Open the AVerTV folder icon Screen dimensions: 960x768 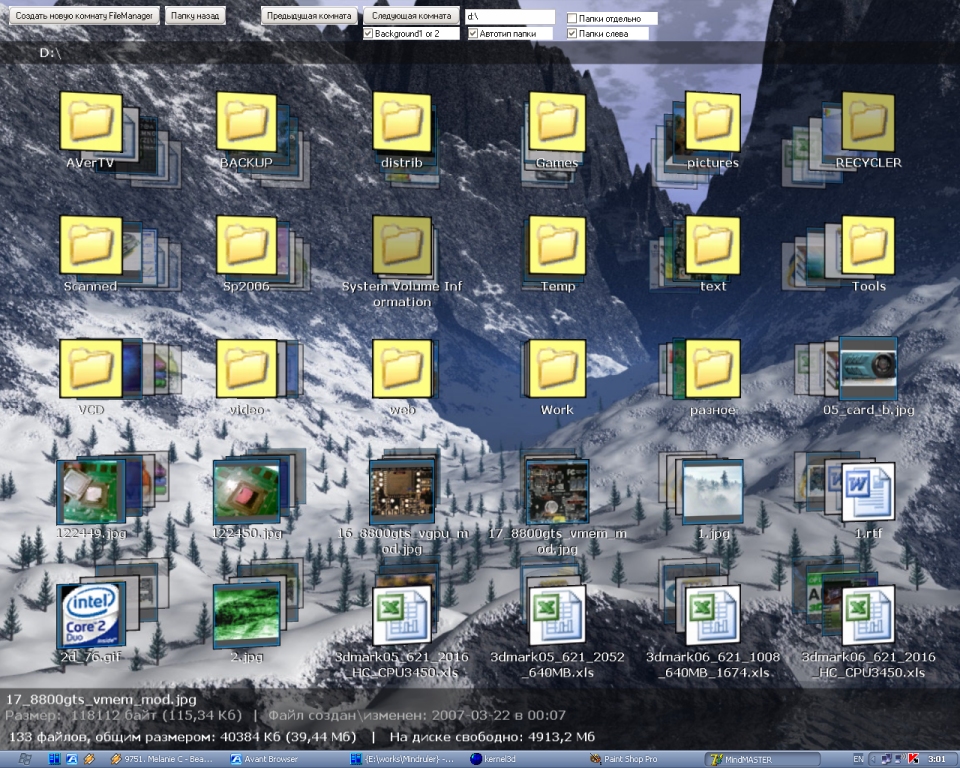(91, 122)
